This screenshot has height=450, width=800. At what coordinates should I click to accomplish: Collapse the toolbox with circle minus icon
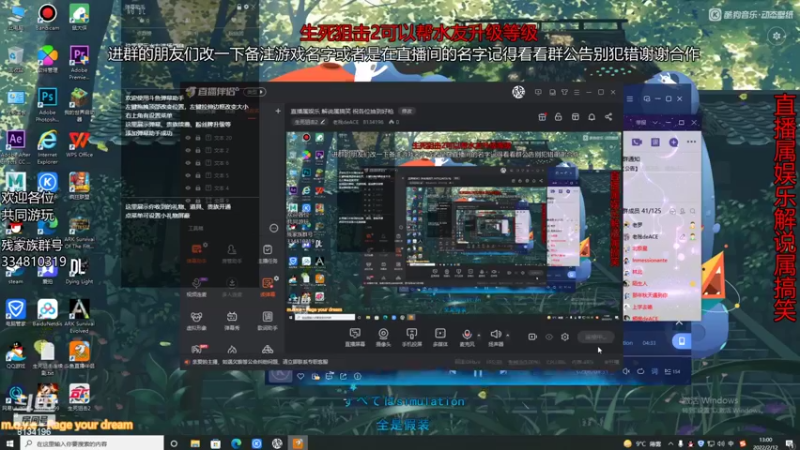[x=274, y=228]
